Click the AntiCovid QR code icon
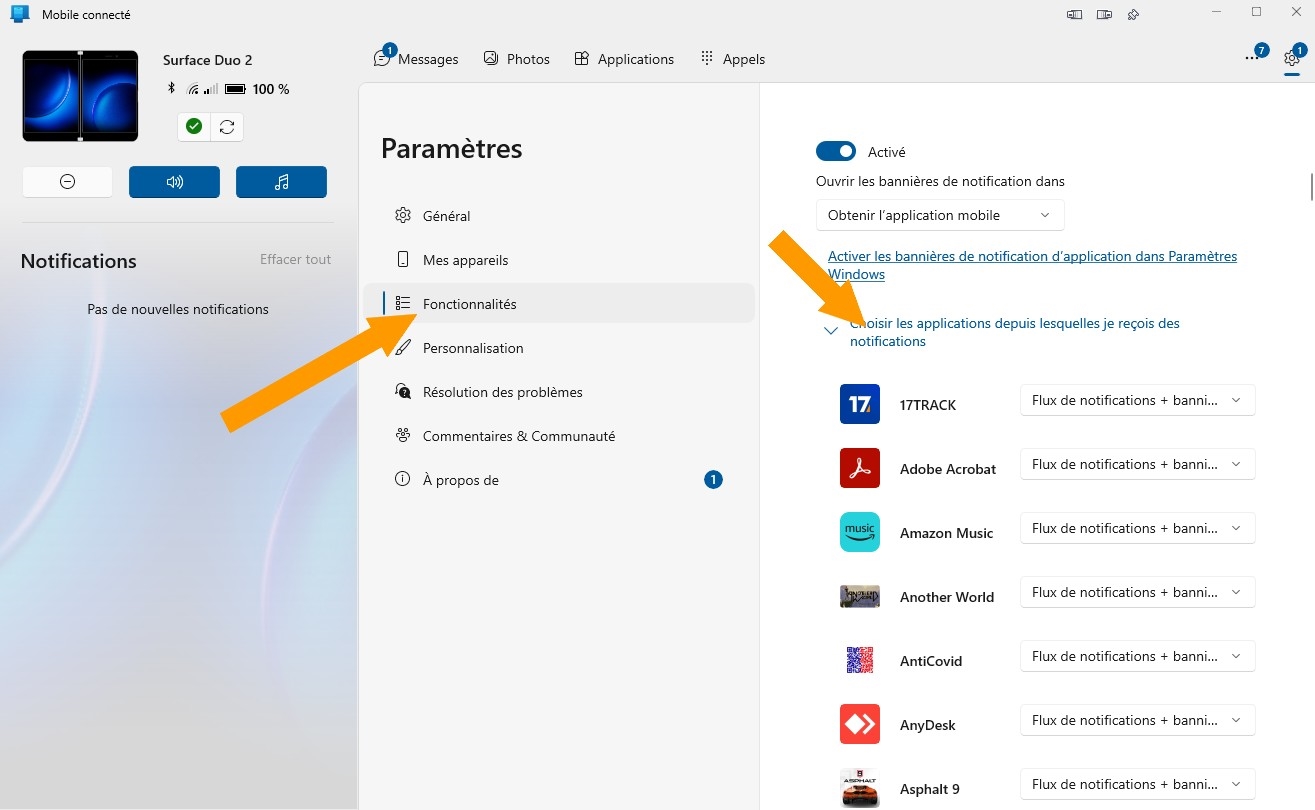 pyautogui.click(x=860, y=660)
